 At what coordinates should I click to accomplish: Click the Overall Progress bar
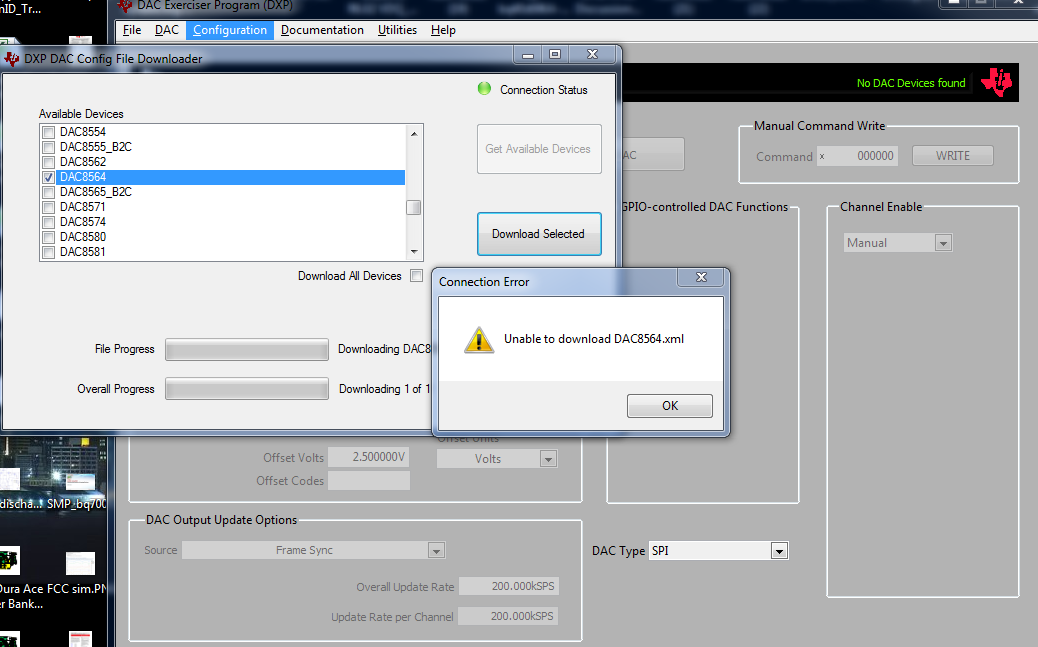247,389
